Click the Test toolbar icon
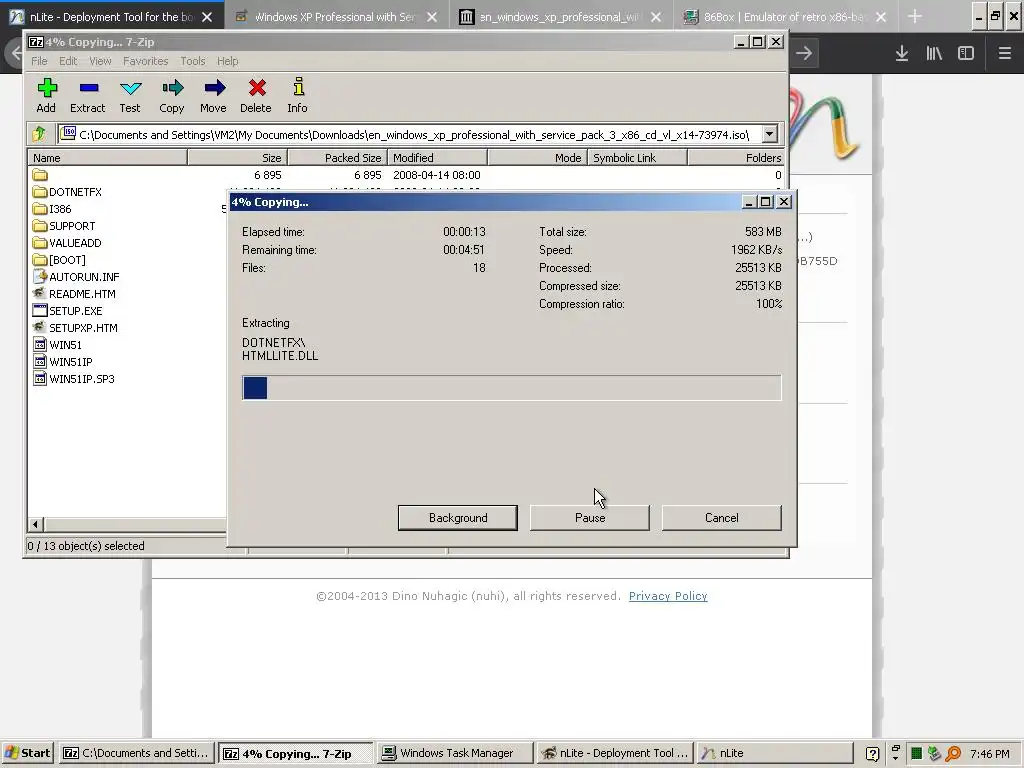The width and height of the screenshot is (1024, 768). [131, 88]
